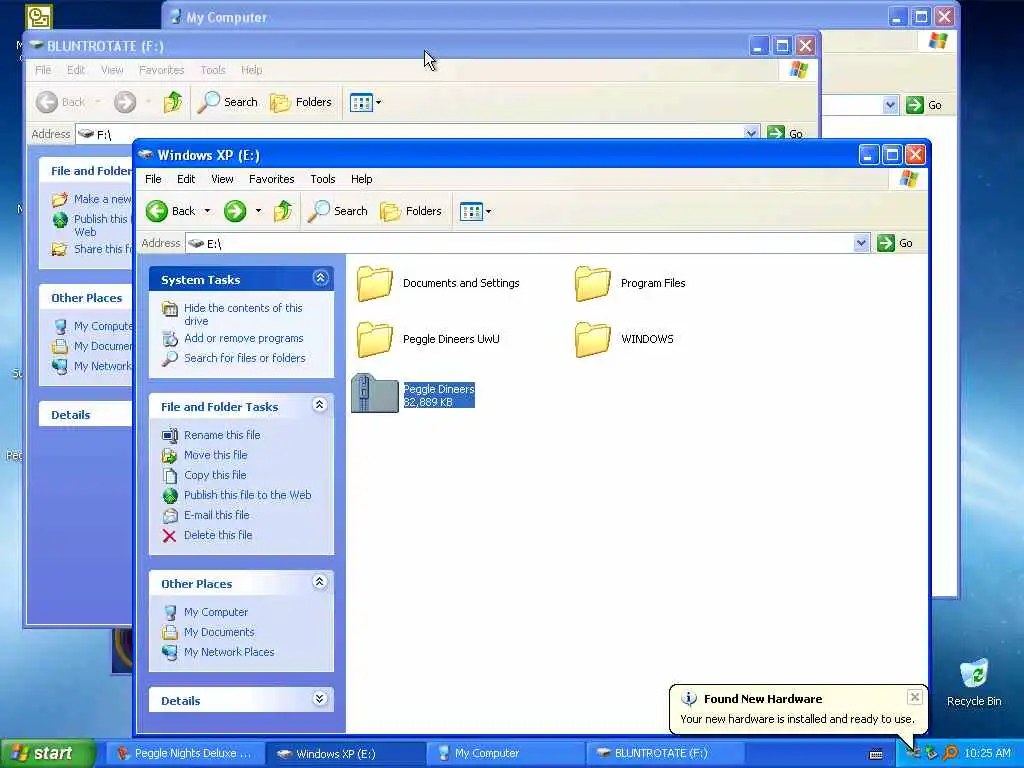This screenshot has height=768, width=1024.
Task: Click Go button in My Computer window
Action: click(924, 105)
